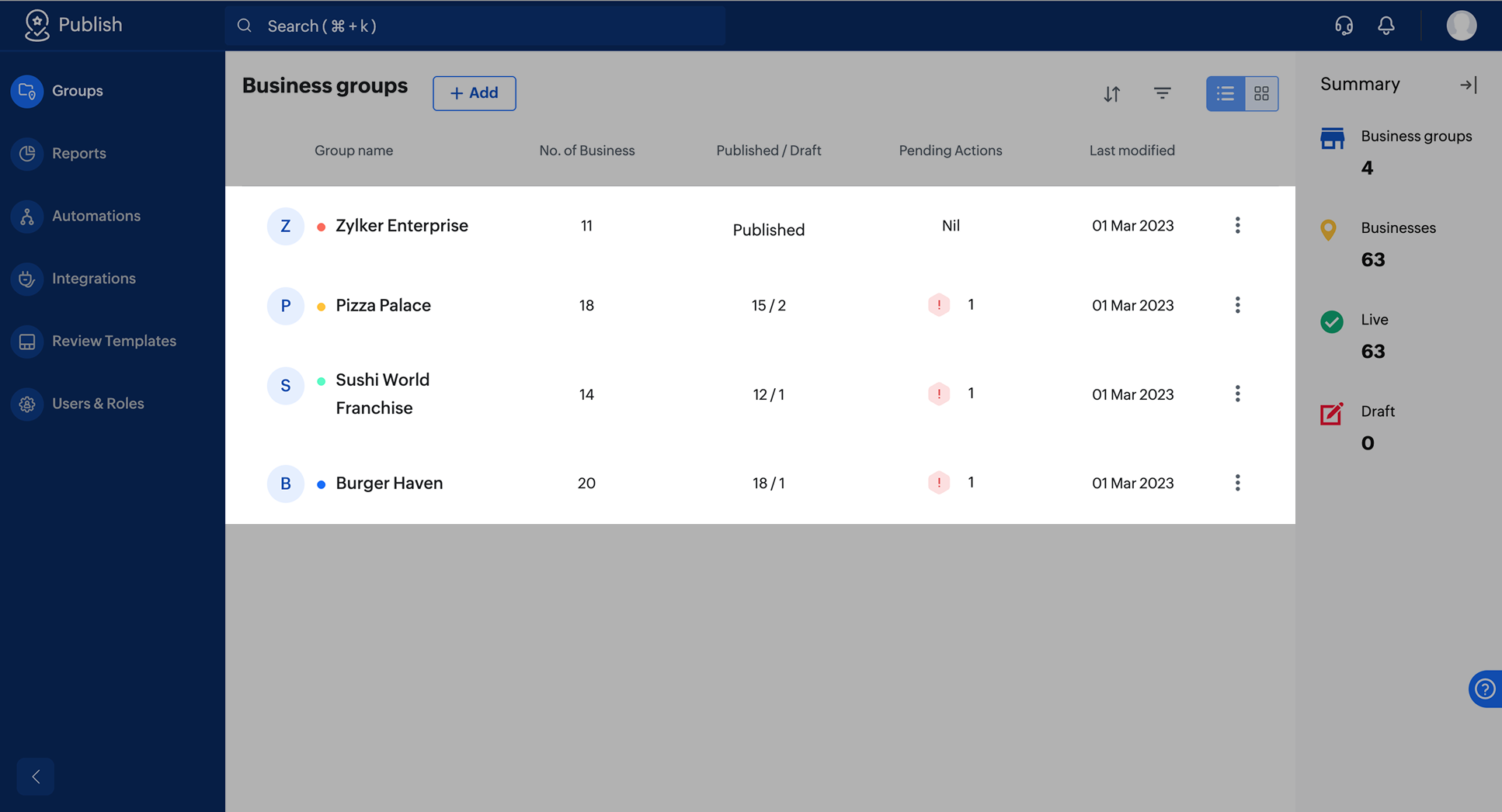Click the help question mark icon
The width and height of the screenshot is (1502, 812).
click(1484, 689)
